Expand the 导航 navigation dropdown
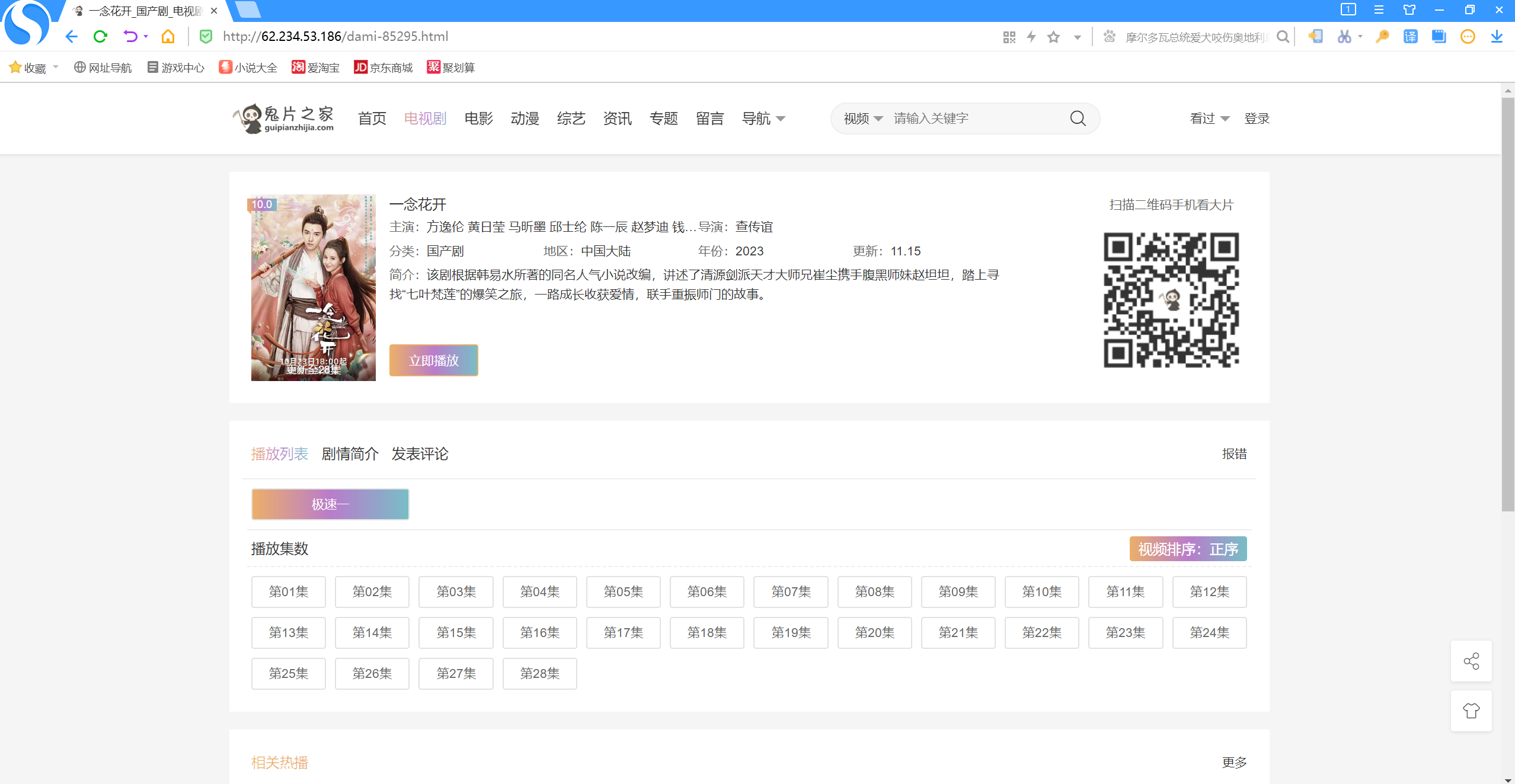Screen dimensions: 1515x784 coord(763,119)
